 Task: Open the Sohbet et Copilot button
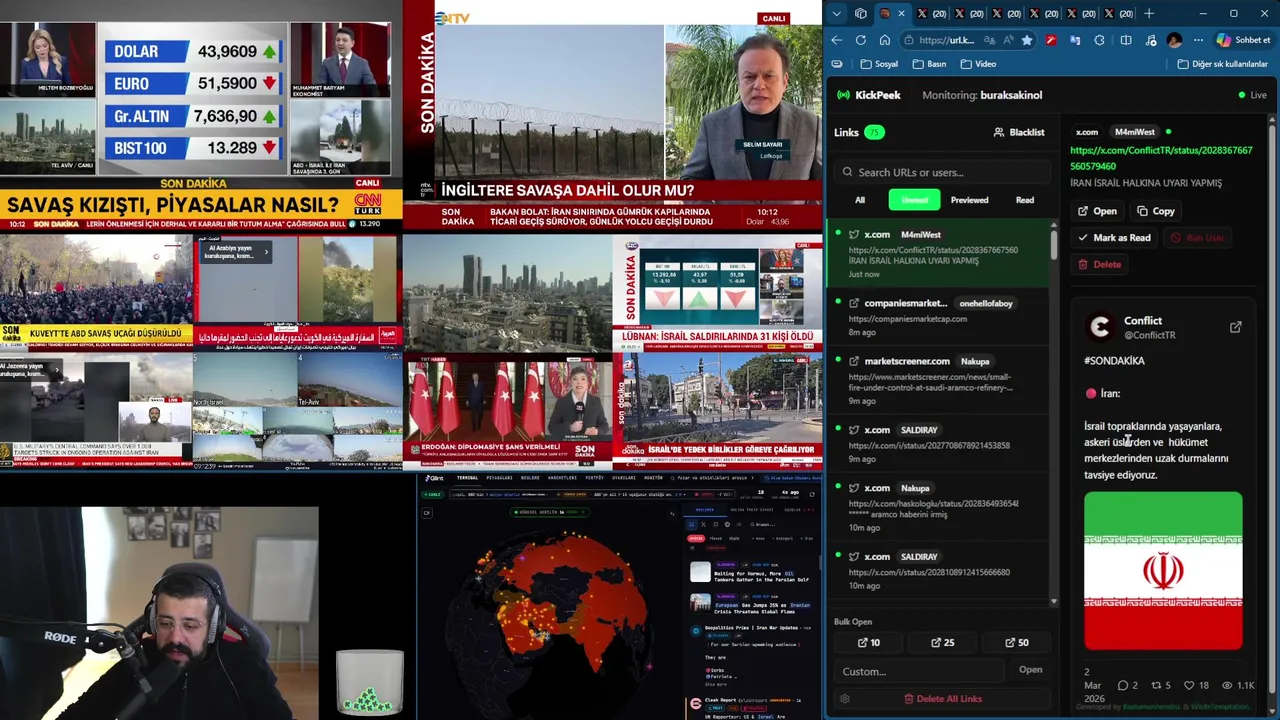tap(1243, 40)
